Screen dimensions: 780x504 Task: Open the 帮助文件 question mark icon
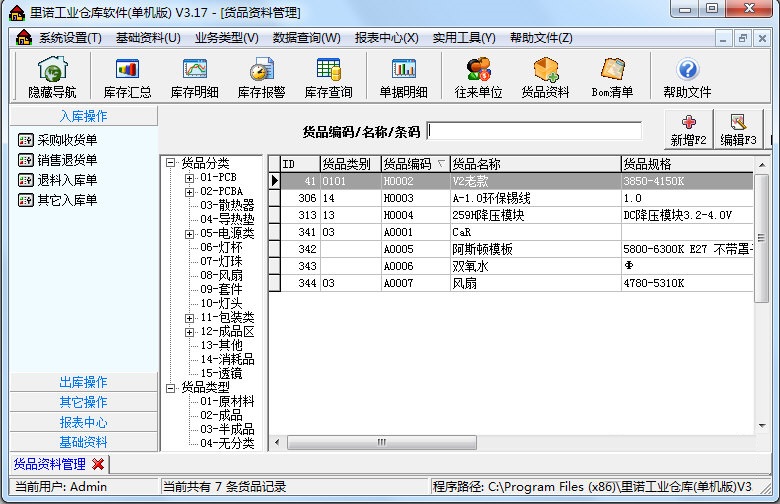coord(687,77)
